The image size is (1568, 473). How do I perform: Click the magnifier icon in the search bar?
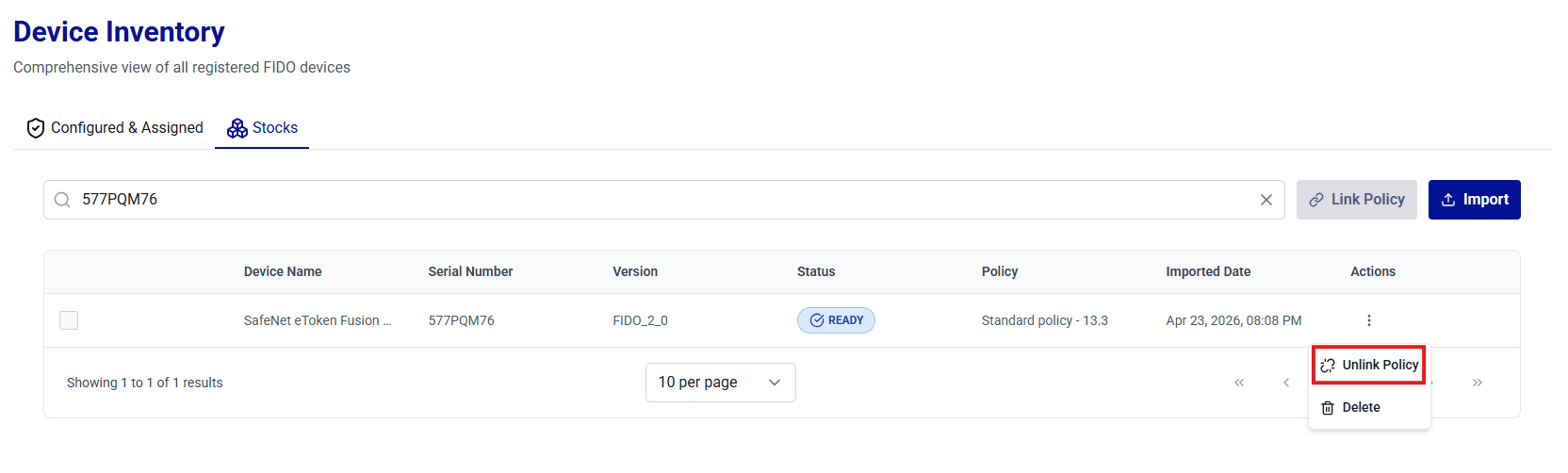(x=62, y=200)
